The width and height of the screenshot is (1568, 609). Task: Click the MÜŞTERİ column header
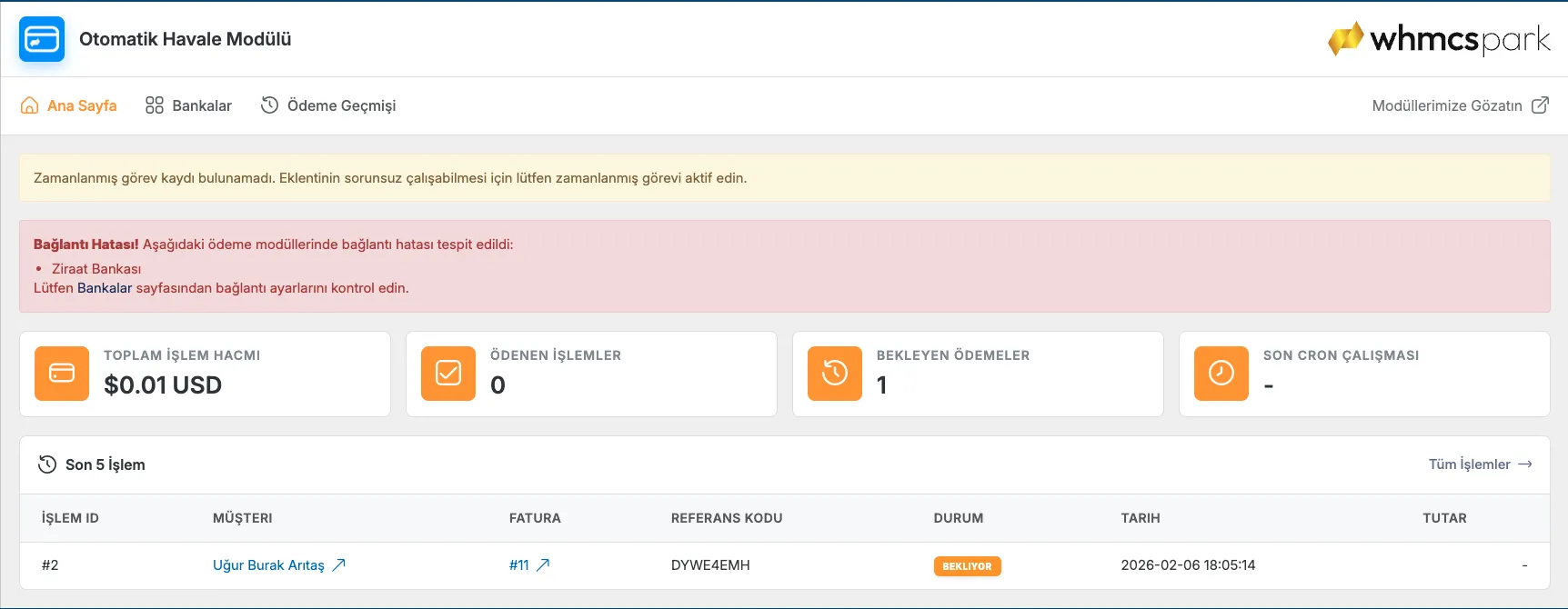click(x=243, y=518)
